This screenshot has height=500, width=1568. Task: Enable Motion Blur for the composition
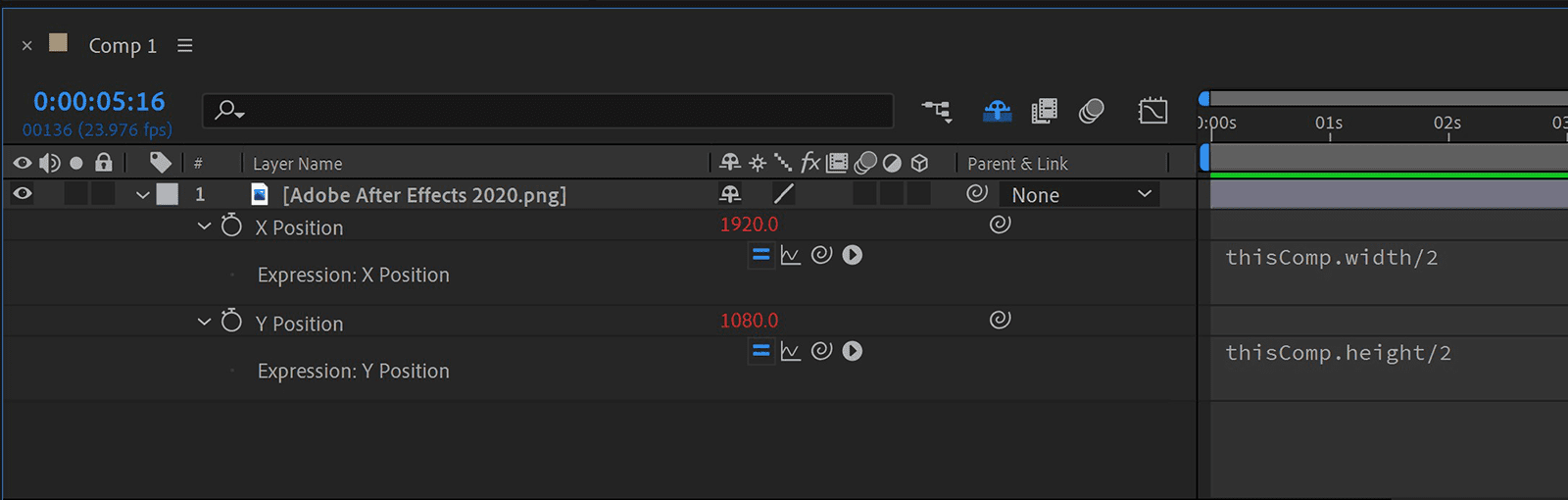point(1091,111)
